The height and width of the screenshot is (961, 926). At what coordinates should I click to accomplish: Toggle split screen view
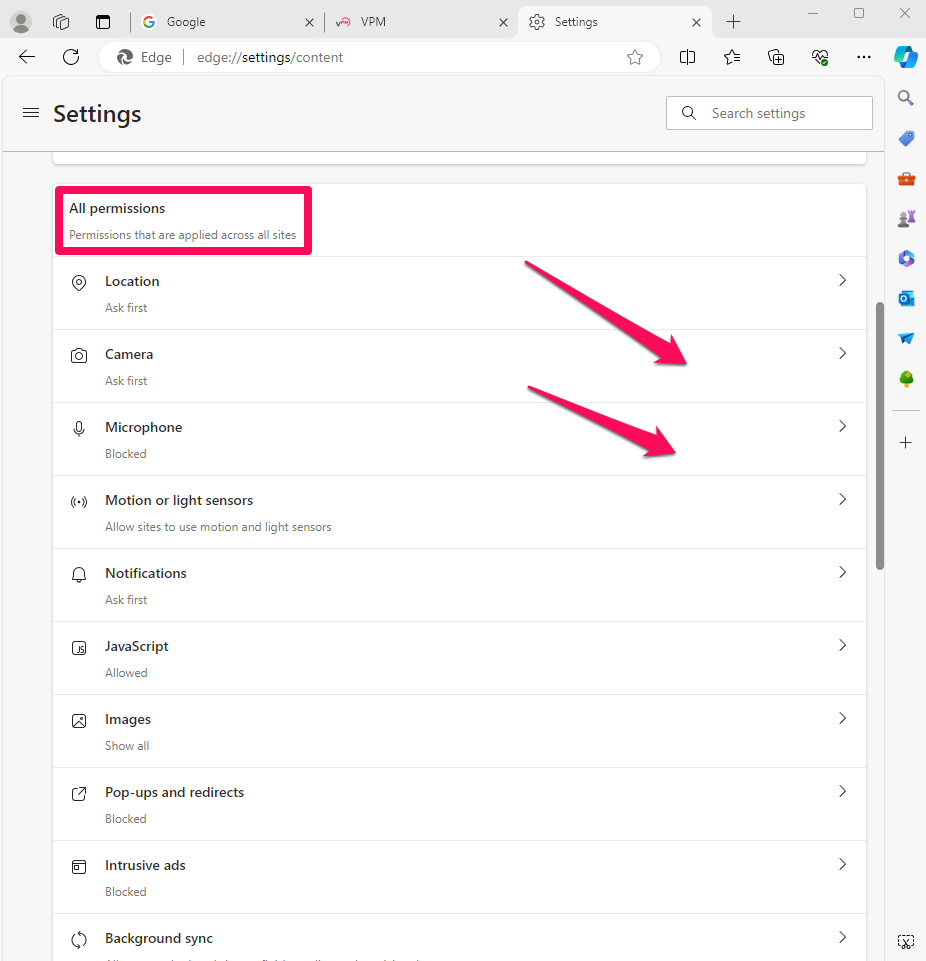point(687,57)
